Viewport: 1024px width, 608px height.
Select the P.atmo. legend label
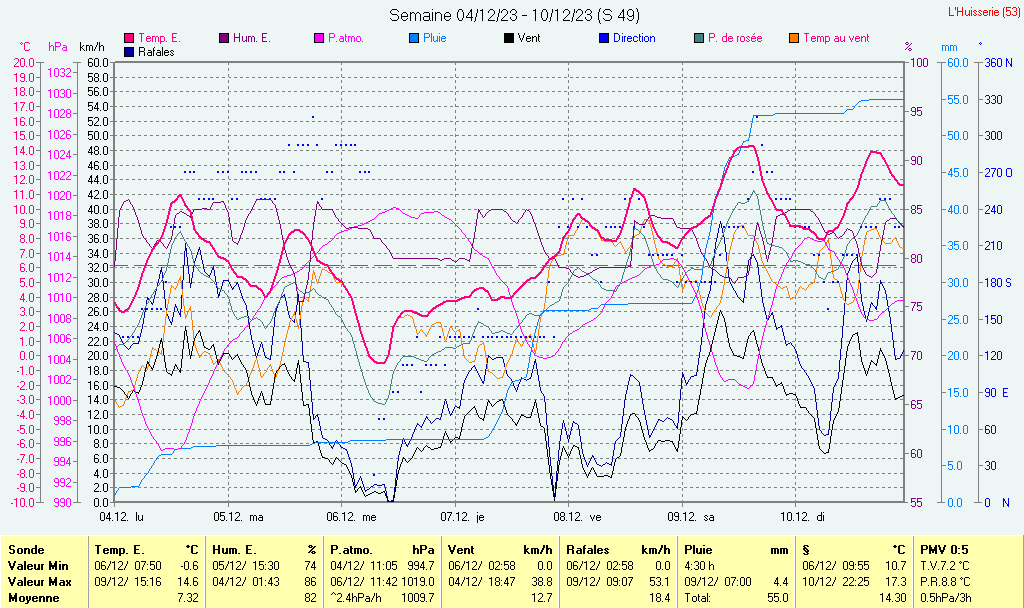346,39
